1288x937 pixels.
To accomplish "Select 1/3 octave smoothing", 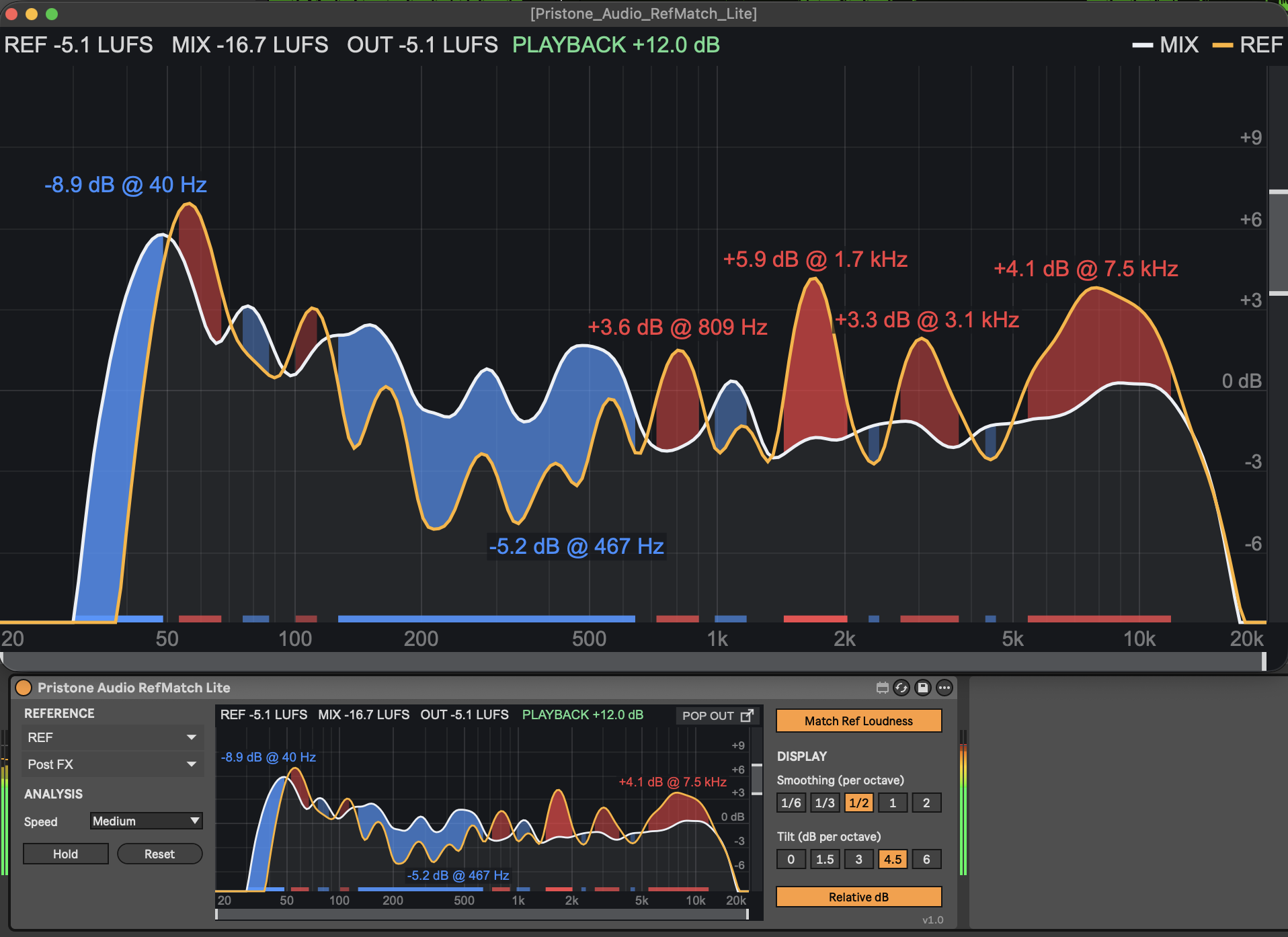I will click(x=825, y=803).
